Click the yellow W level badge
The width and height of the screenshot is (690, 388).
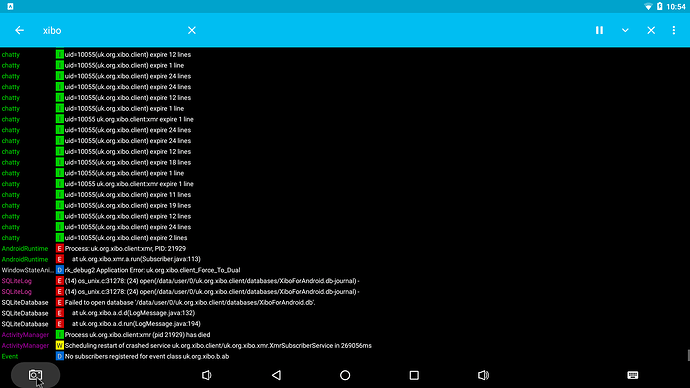point(59,345)
